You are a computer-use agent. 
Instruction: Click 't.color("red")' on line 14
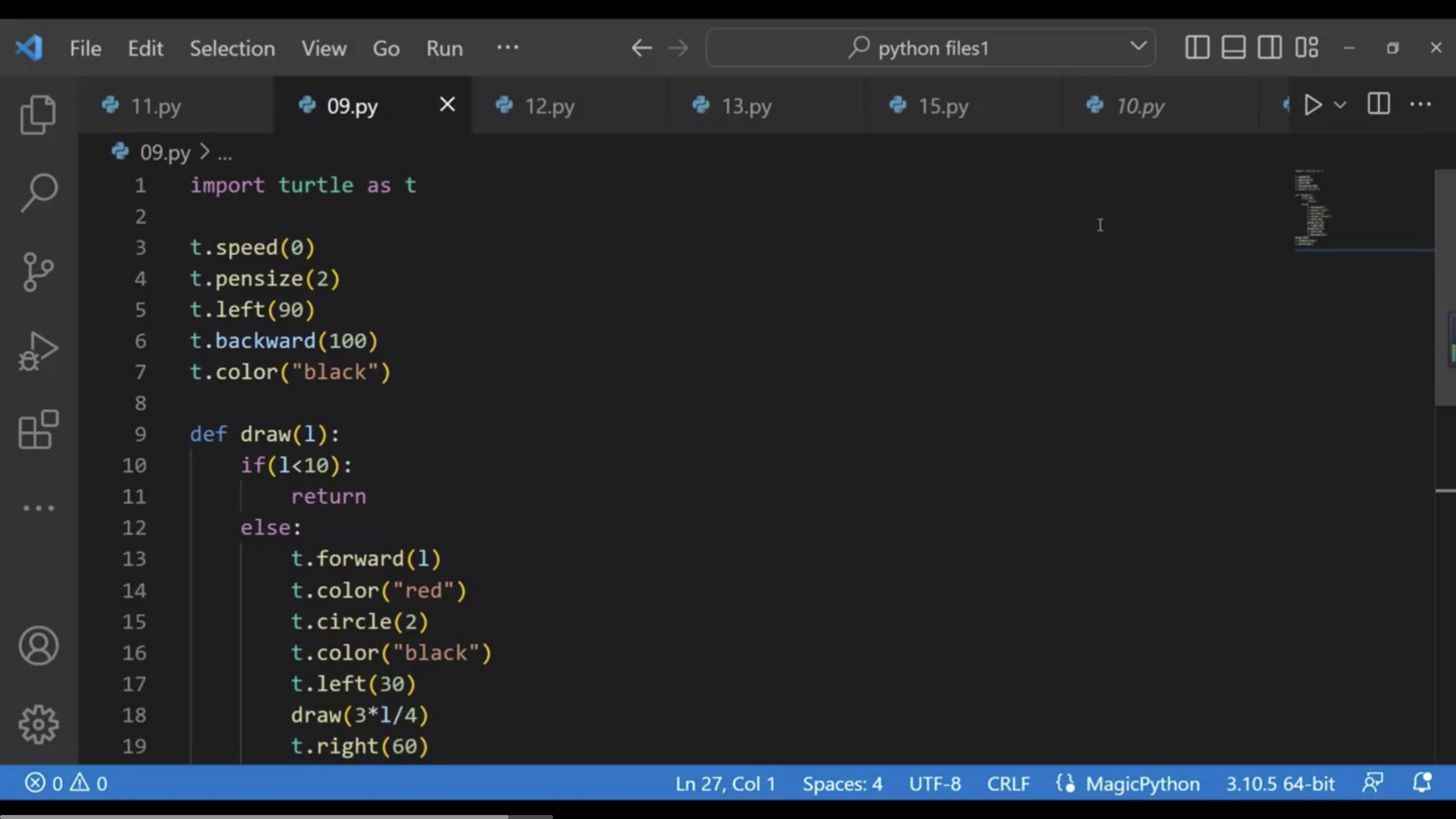[x=379, y=591]
